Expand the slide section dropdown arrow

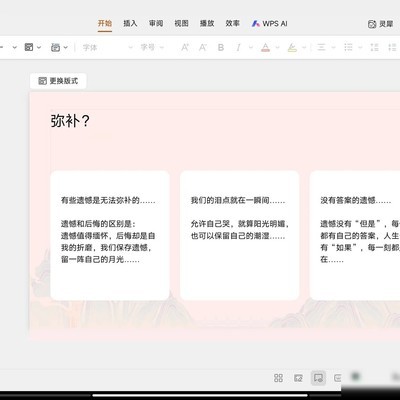65,47
